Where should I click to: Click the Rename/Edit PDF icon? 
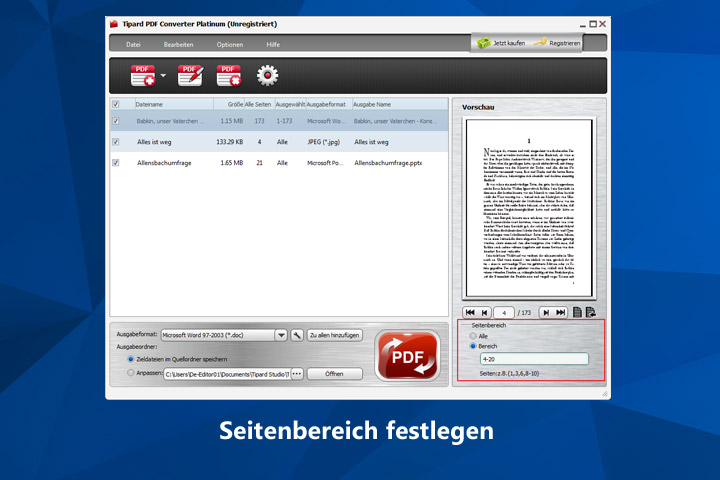tap(190, 76)
